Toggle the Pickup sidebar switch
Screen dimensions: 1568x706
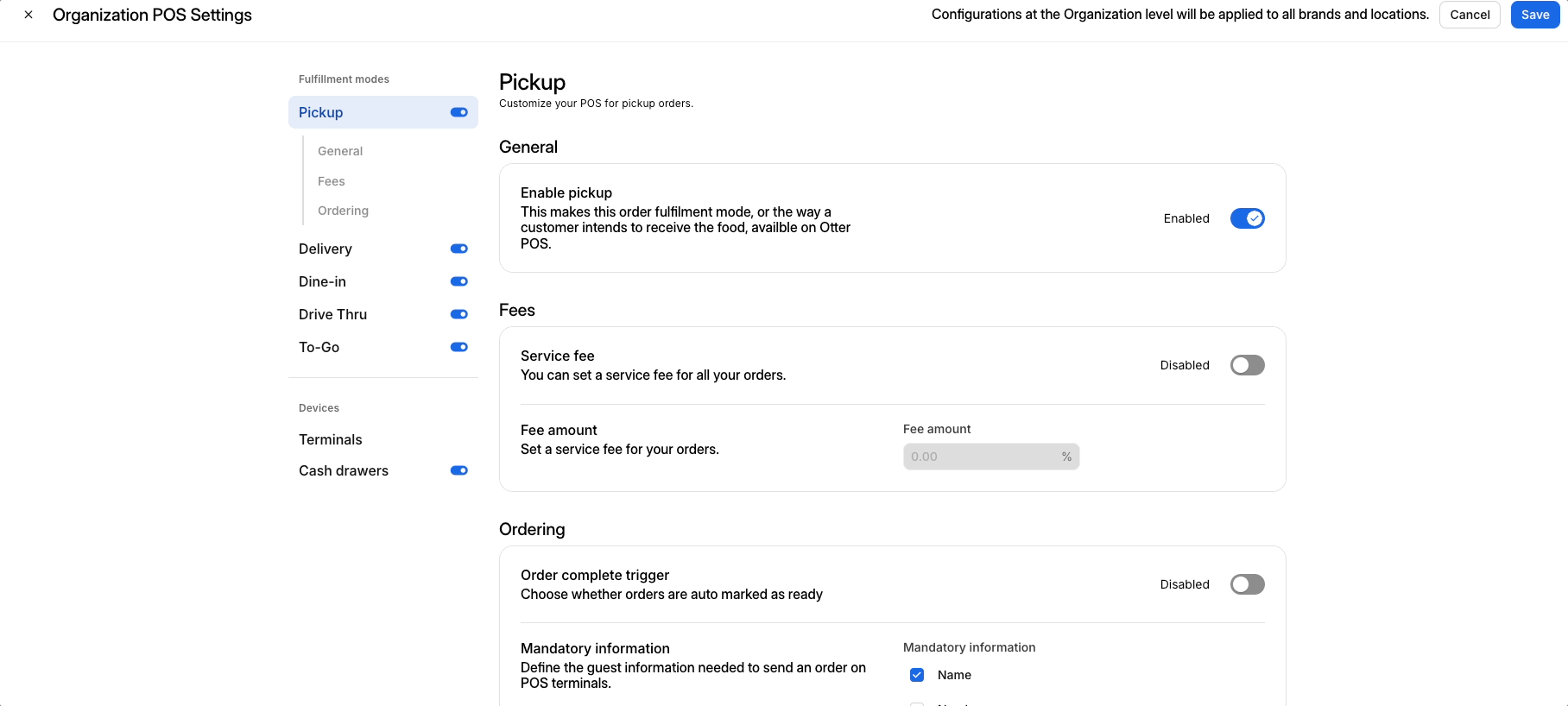458,112
